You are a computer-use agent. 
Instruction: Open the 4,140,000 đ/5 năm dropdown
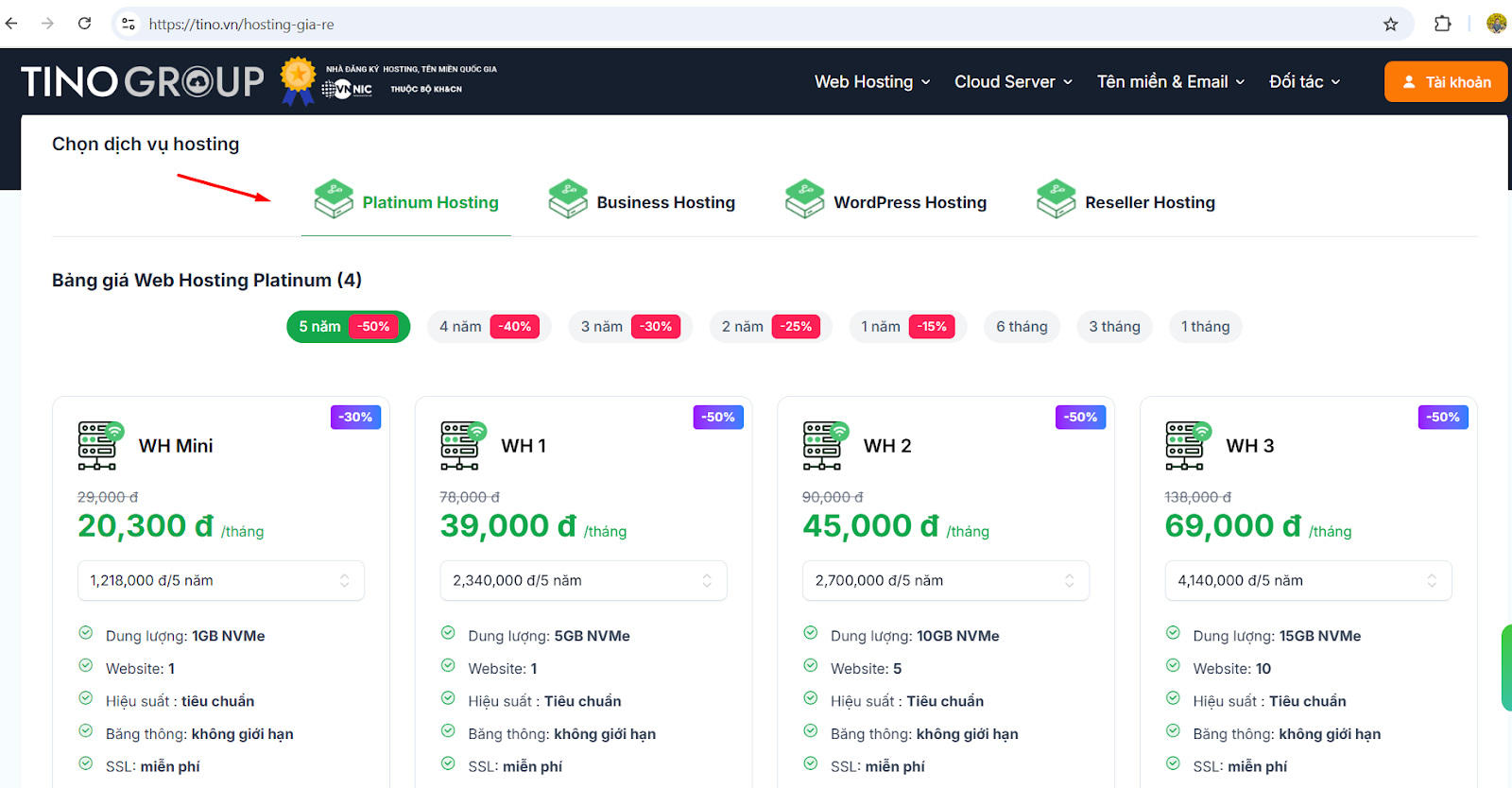coord(1308,581)
